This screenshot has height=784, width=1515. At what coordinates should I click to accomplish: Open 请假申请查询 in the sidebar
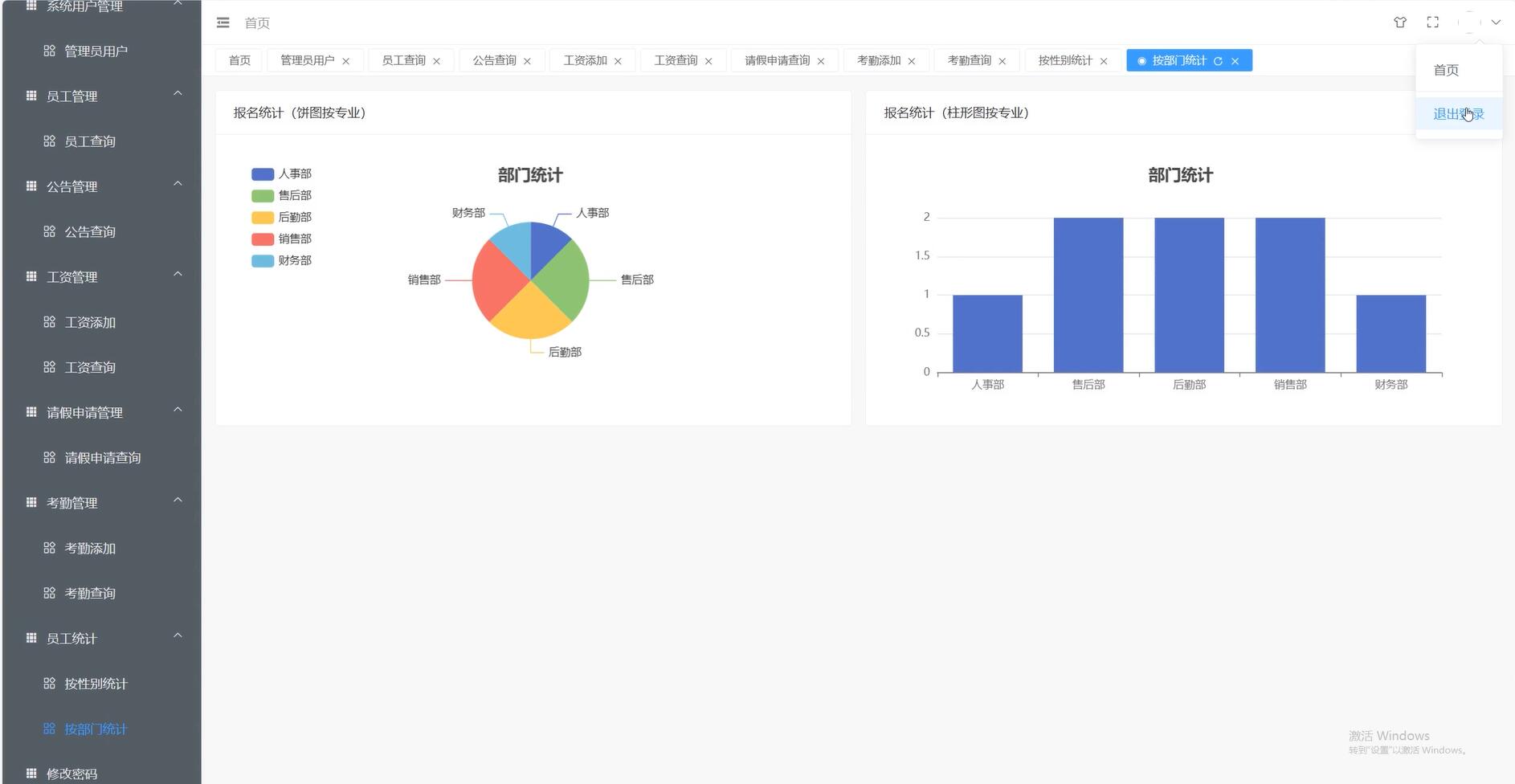click(101, 458)
